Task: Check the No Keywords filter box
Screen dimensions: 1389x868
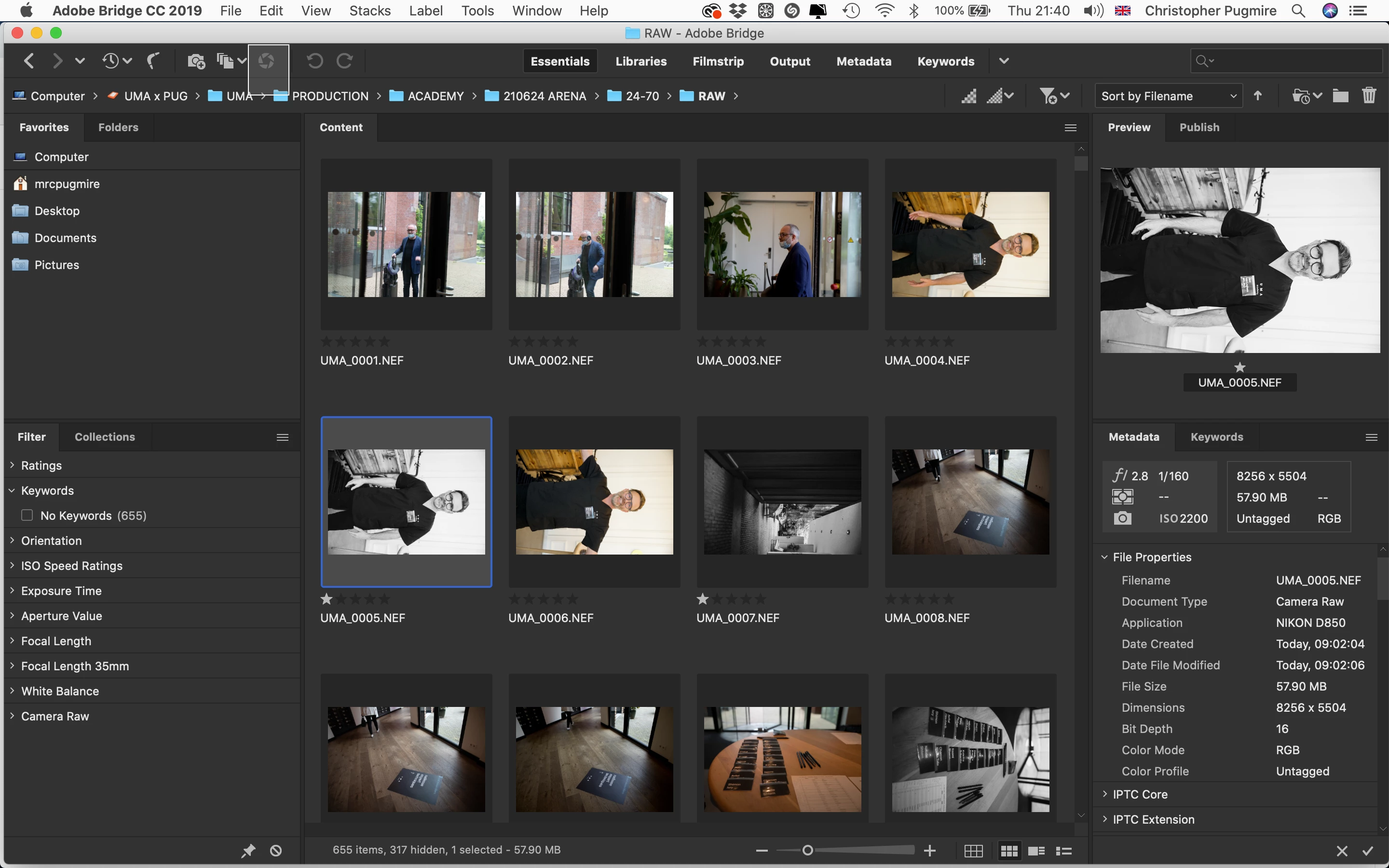Action: 27,515
